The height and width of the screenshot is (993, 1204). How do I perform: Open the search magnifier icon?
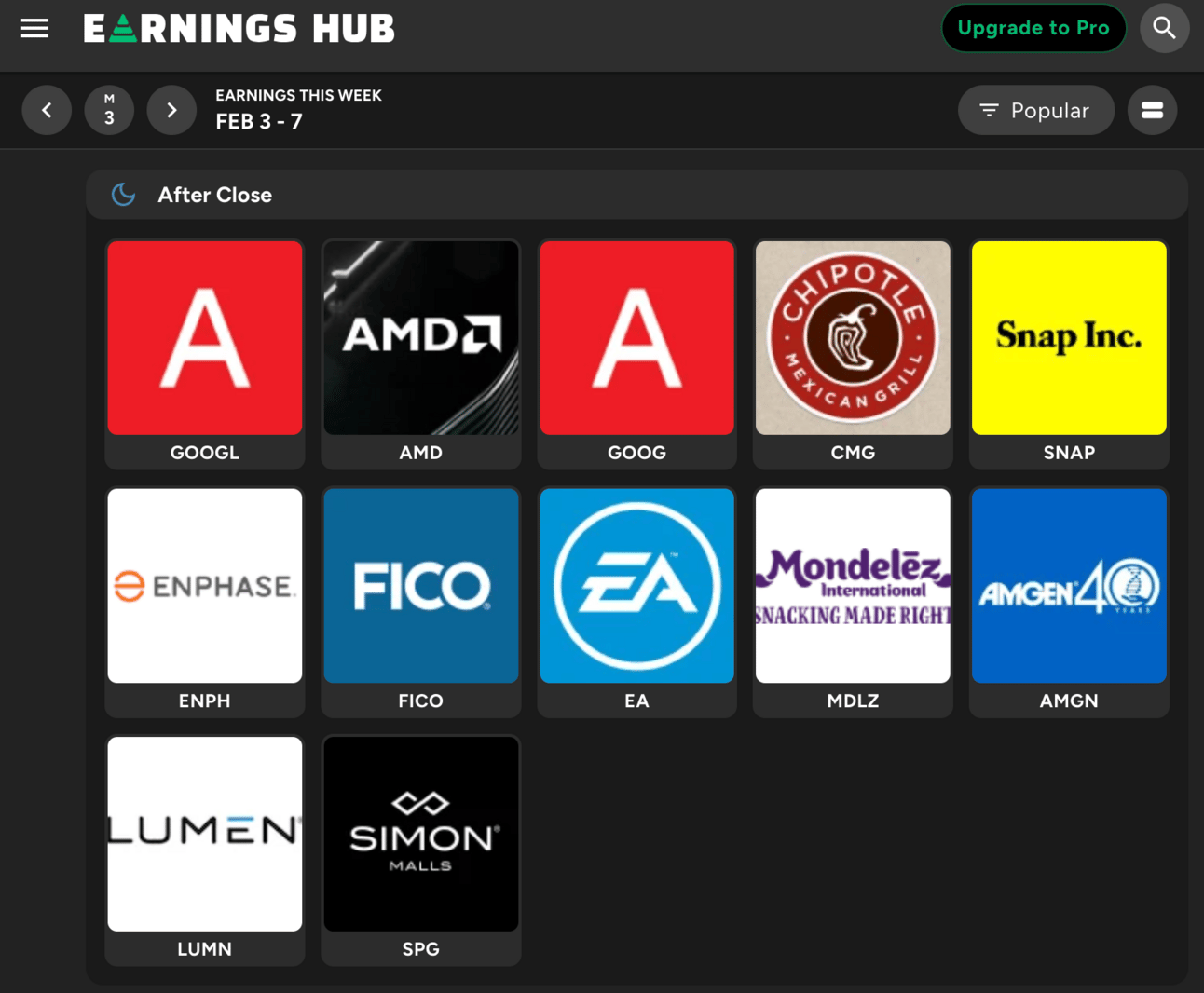point(1164,28)
